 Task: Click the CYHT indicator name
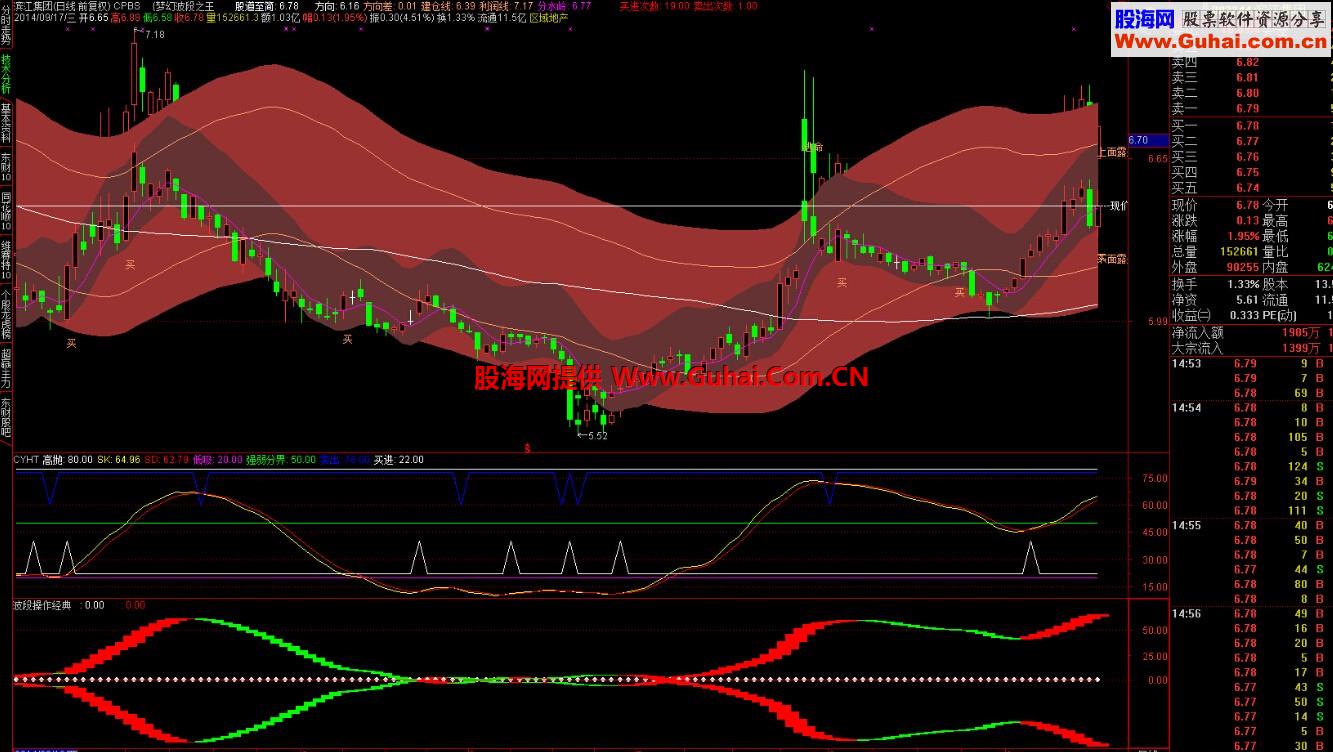pyautogui.click(x=26, y=460)
